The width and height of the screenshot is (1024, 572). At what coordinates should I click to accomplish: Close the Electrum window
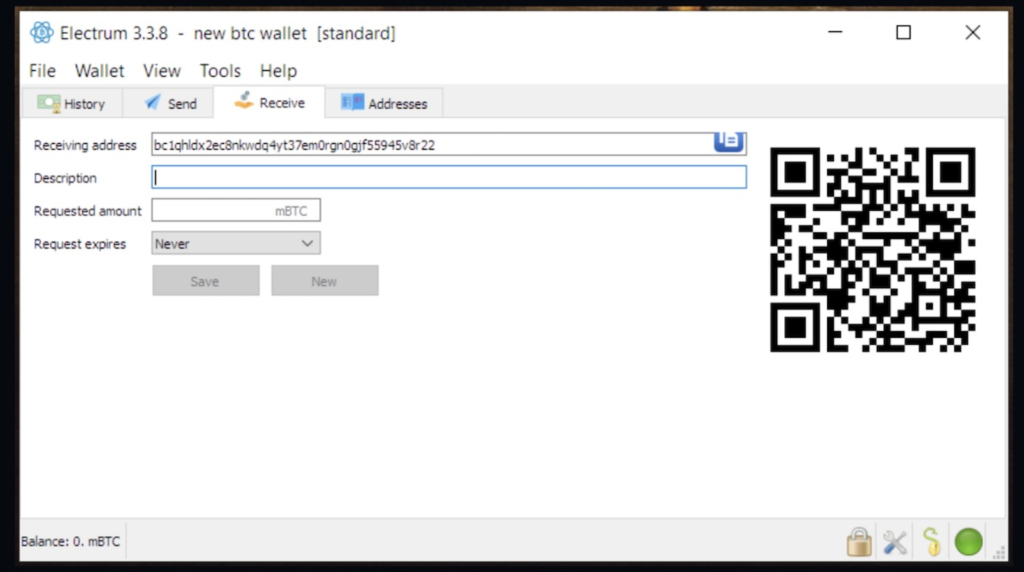pos(972,32)
